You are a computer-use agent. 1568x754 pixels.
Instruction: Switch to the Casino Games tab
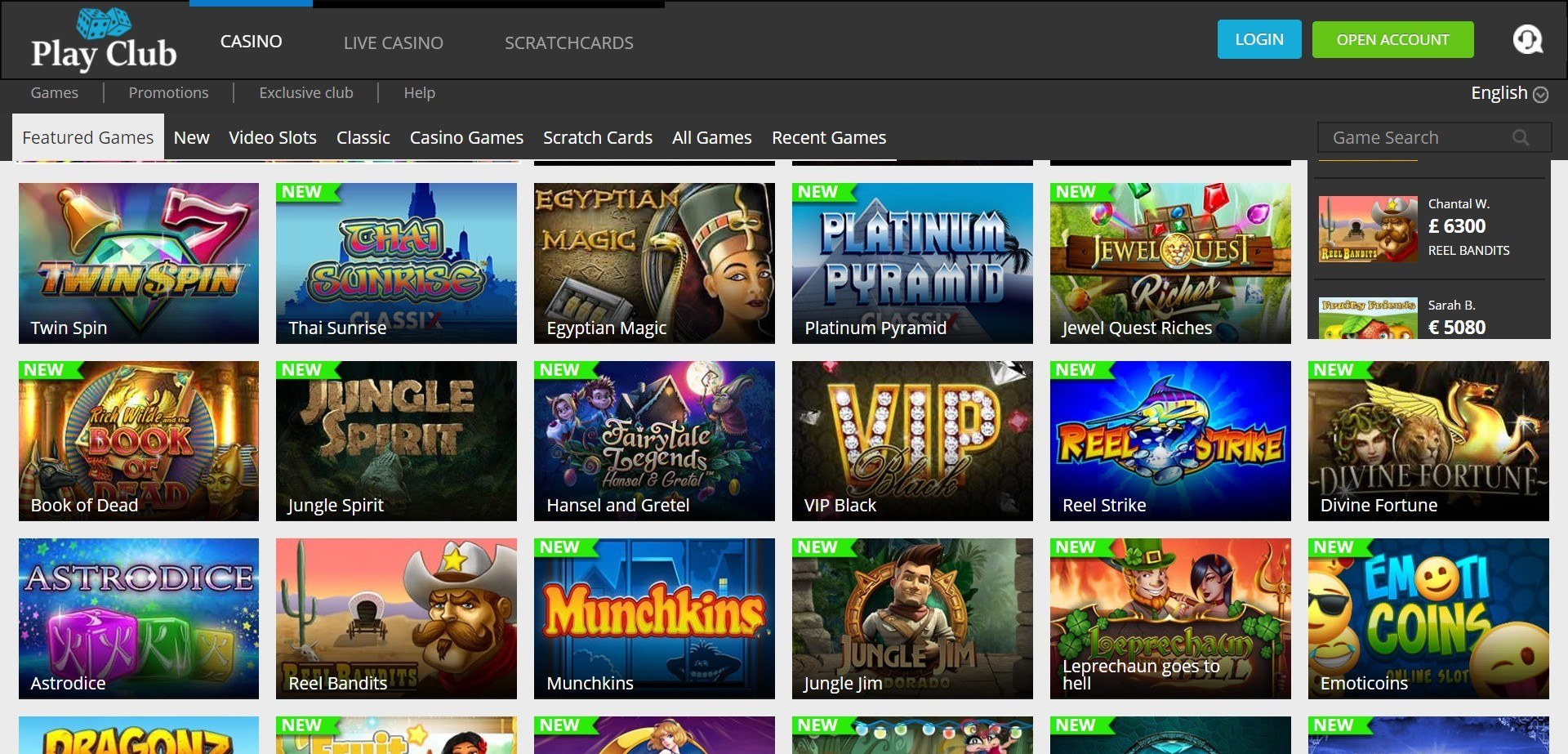coord(466,137)
